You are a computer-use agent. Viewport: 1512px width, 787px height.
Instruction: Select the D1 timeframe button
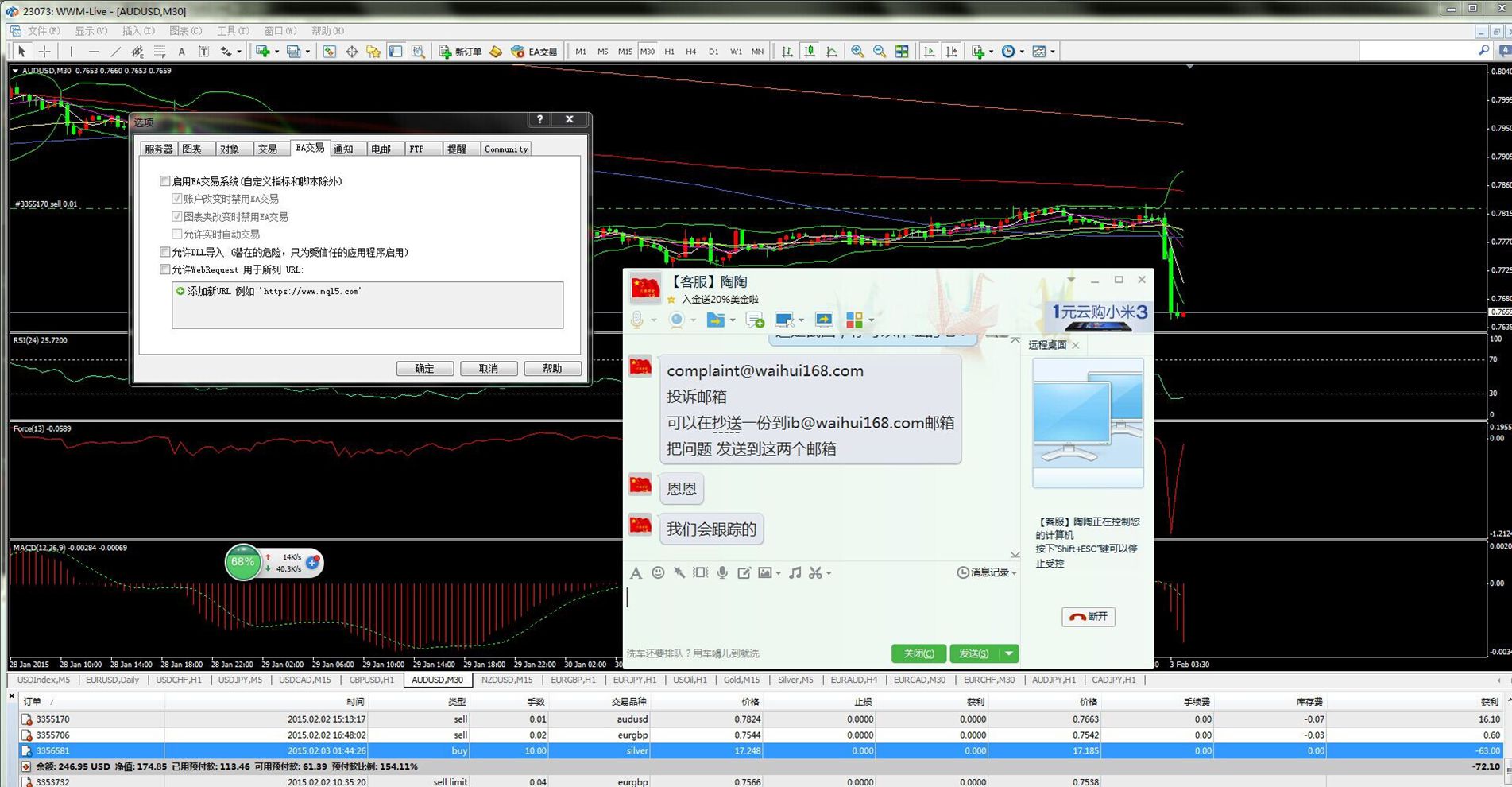tap(713, 52)
